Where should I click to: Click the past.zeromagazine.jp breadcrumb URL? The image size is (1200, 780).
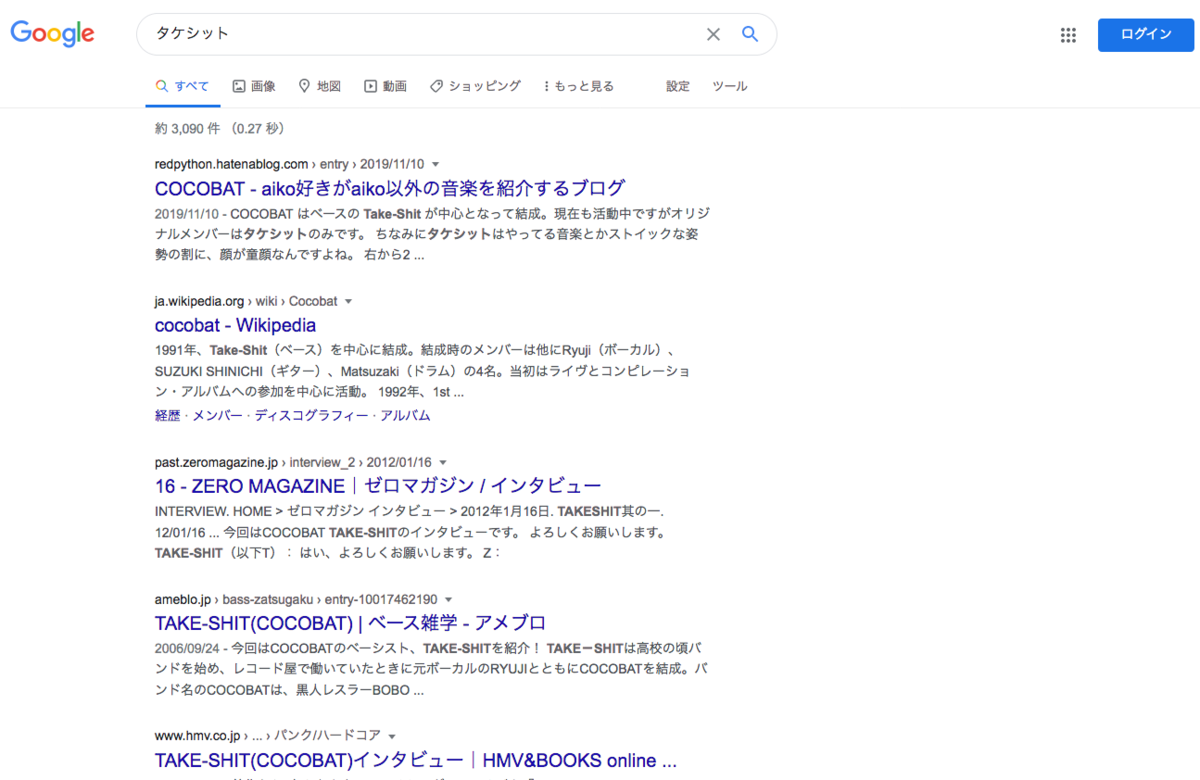293,463
